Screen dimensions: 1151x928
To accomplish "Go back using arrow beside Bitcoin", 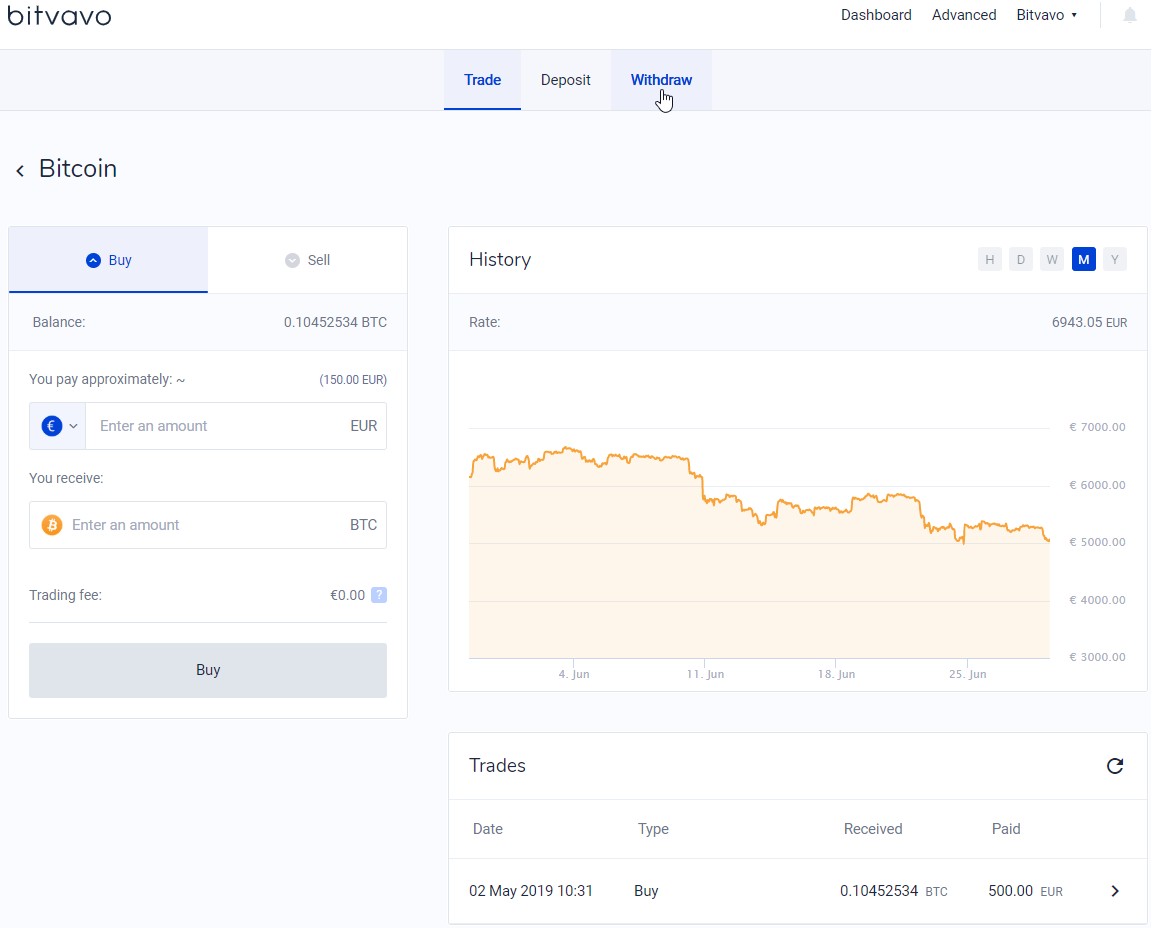I will 20,170.
